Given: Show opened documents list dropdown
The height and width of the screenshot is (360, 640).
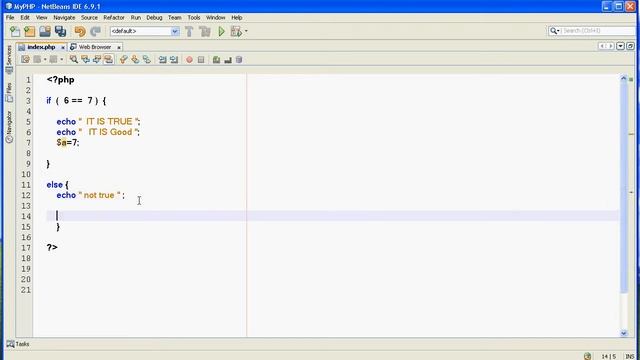Looking at the screenshot, I should [x=620, y=46].
